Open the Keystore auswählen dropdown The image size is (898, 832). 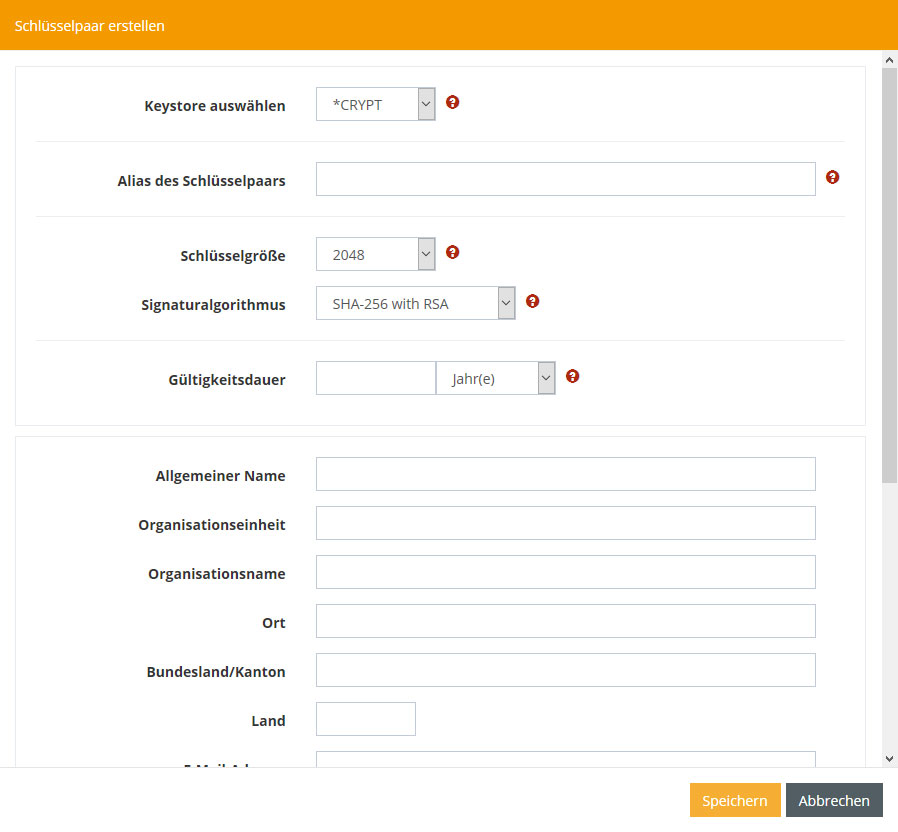pos(375,104)
